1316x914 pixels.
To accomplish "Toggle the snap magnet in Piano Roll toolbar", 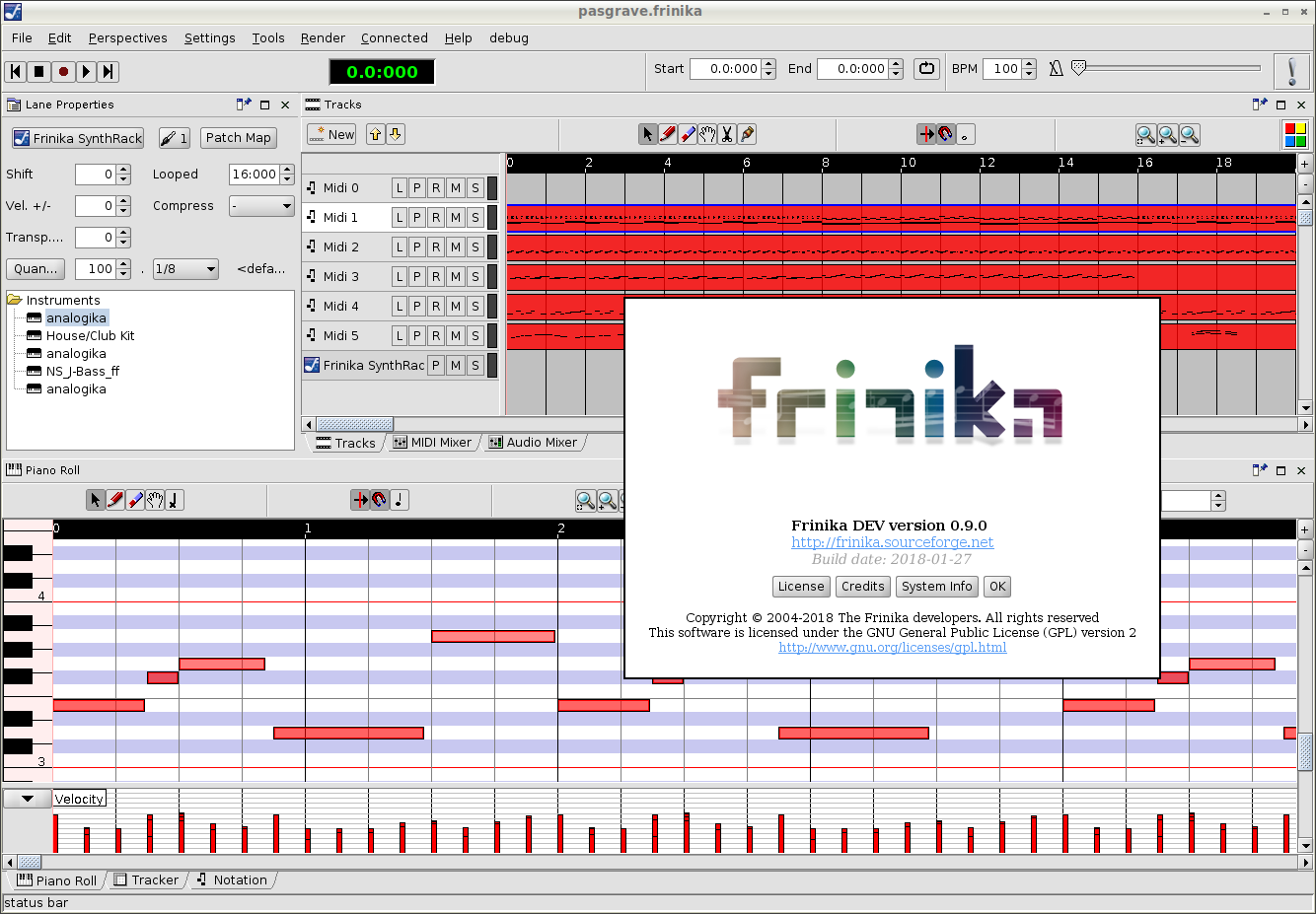I will (x=379, y=501).
